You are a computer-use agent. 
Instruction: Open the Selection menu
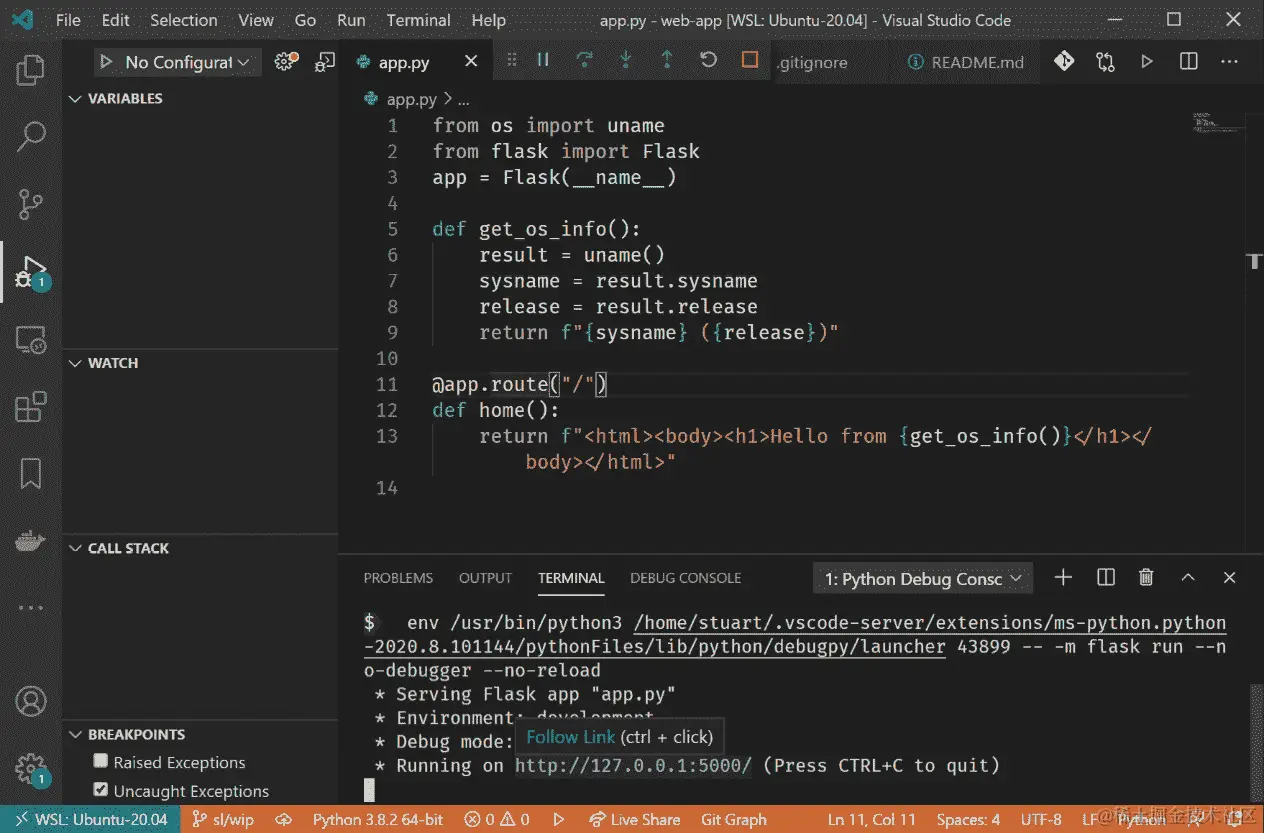pos(183,20)
